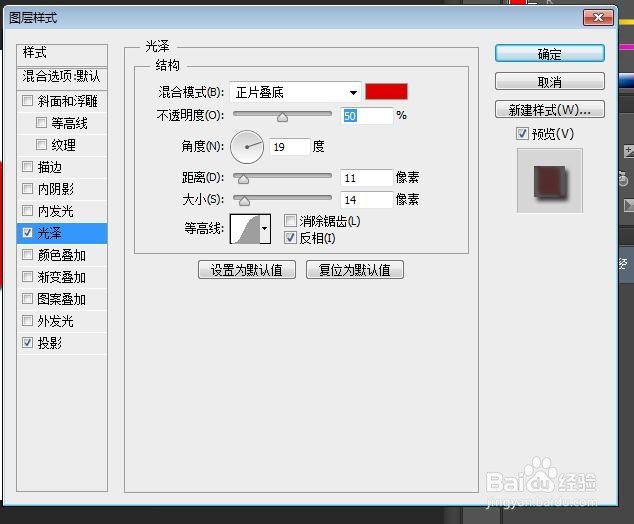634x524 pixels.
Task: Toggle the 预览(V) preview checkbox
Action: pyautogui.click(x=522, y=133)
